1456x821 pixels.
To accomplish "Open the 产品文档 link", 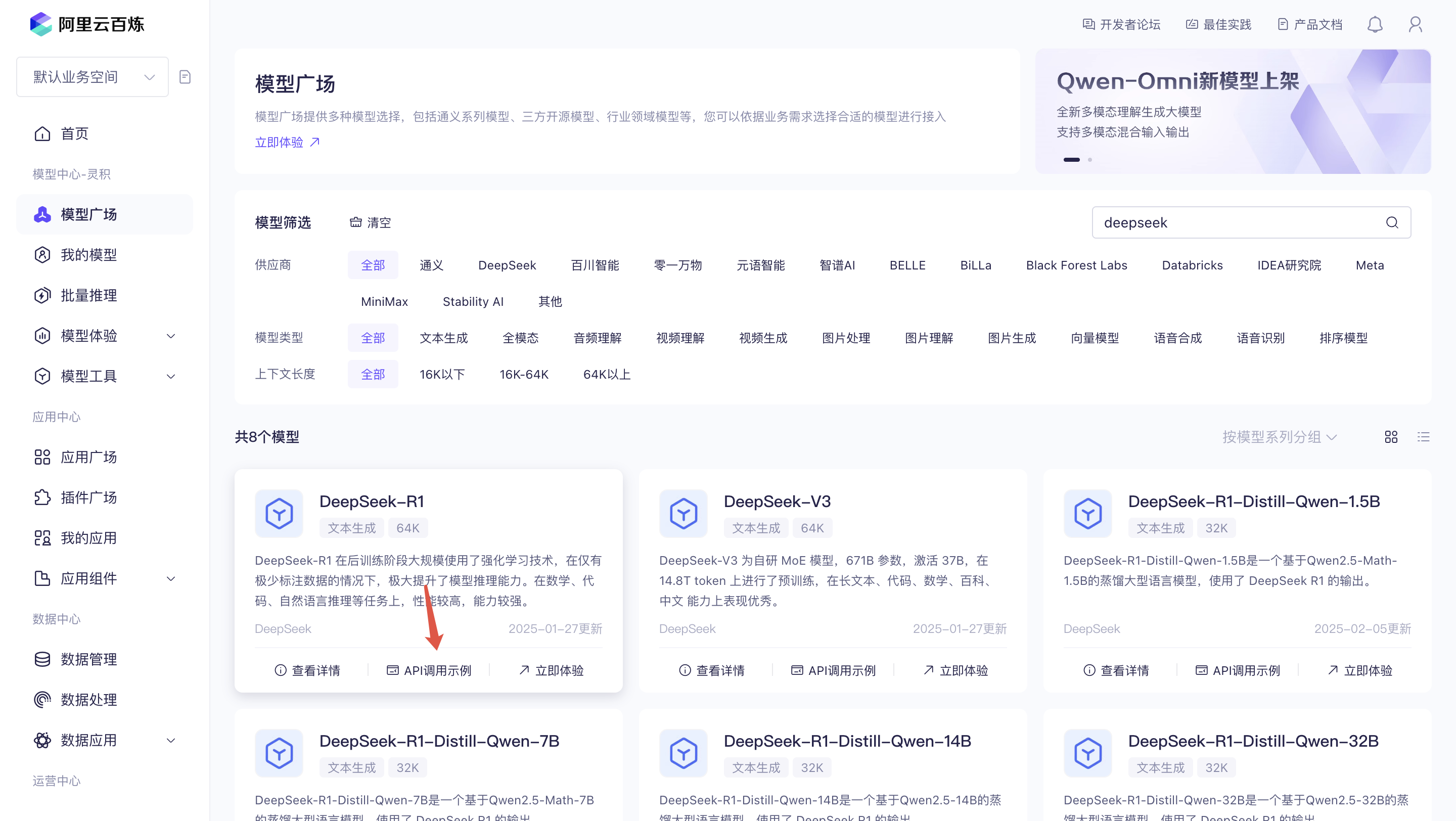I will pos(1309,24).
